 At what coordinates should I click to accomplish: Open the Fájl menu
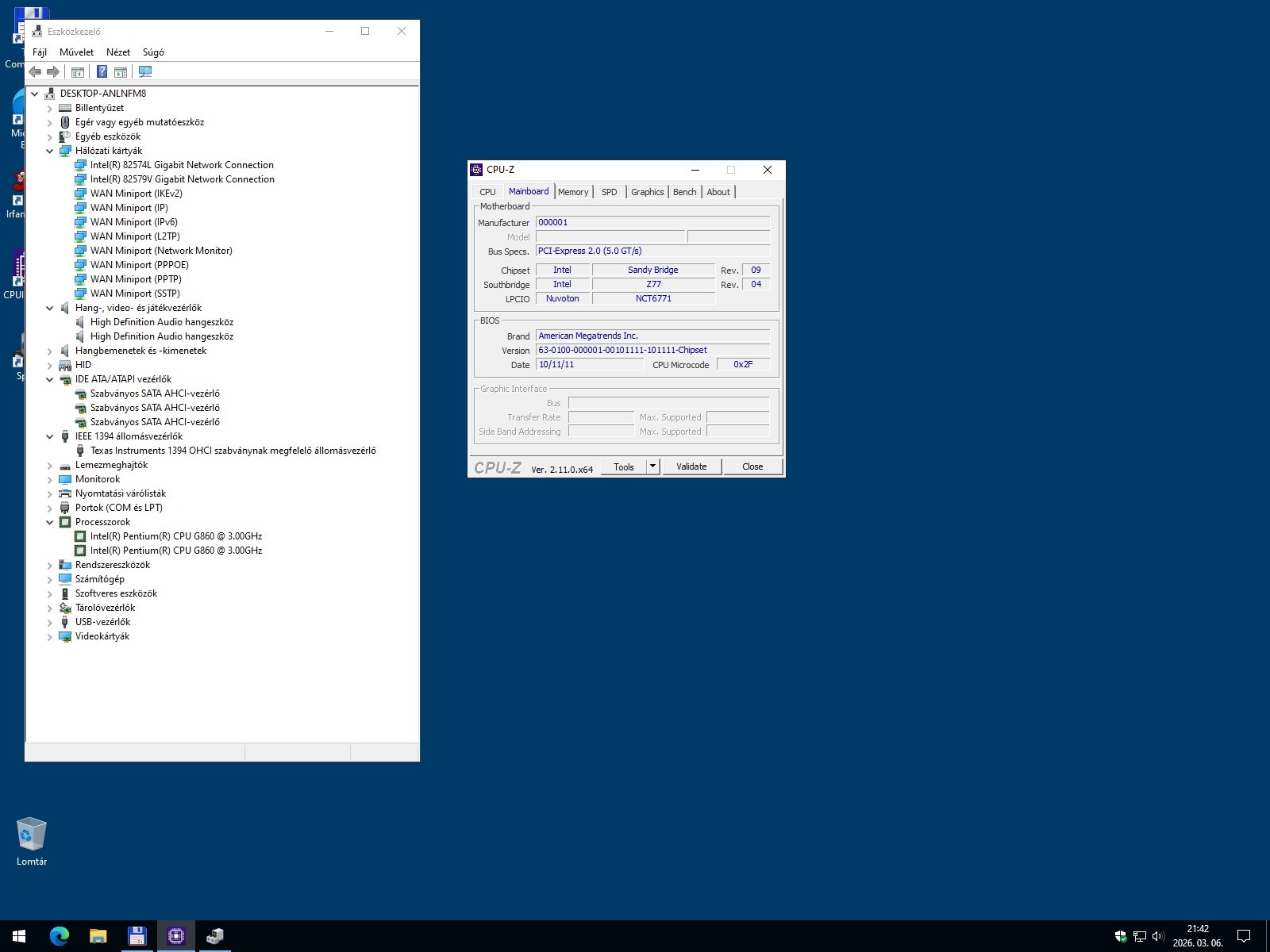click(40, 52)
